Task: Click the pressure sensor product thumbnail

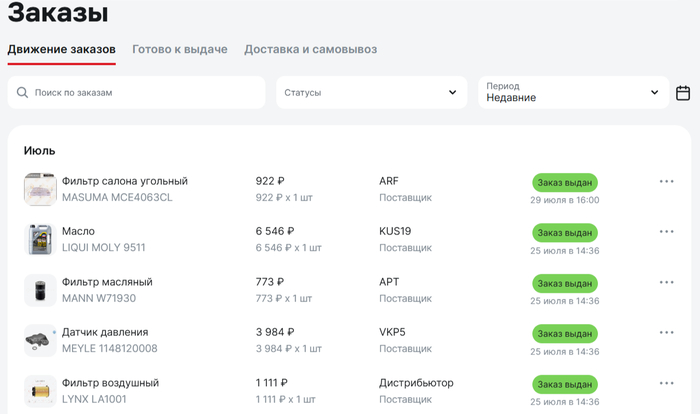Action: [x=40, y=341]
